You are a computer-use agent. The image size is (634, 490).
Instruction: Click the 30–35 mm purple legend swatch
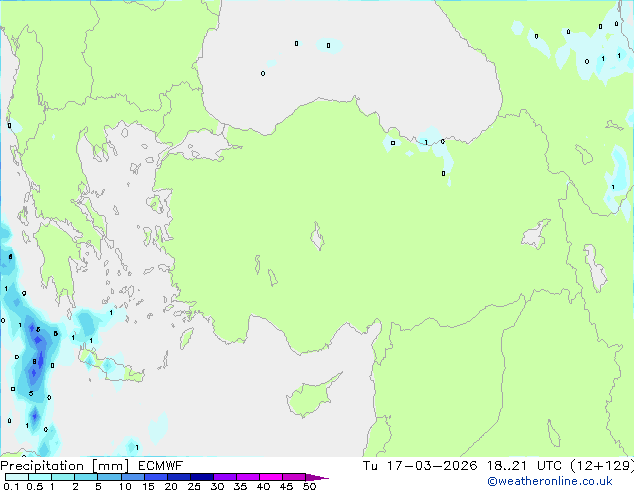pyautogui.click(x=225, y=477)
